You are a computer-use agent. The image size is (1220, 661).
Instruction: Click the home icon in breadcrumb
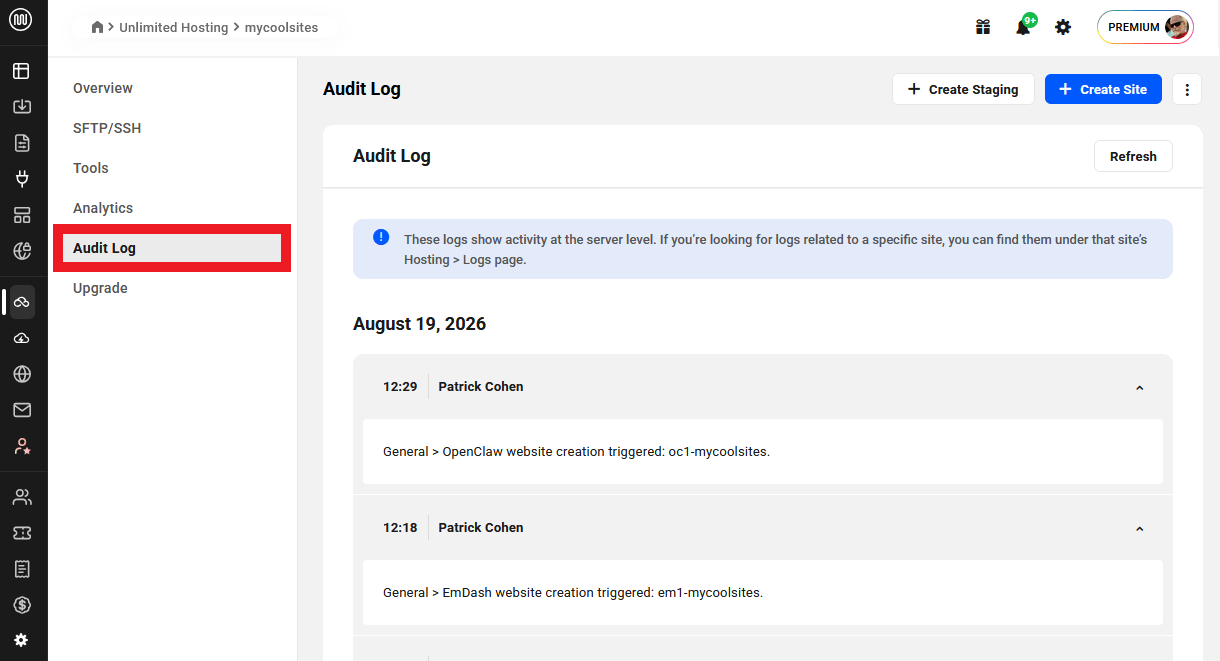97,27
